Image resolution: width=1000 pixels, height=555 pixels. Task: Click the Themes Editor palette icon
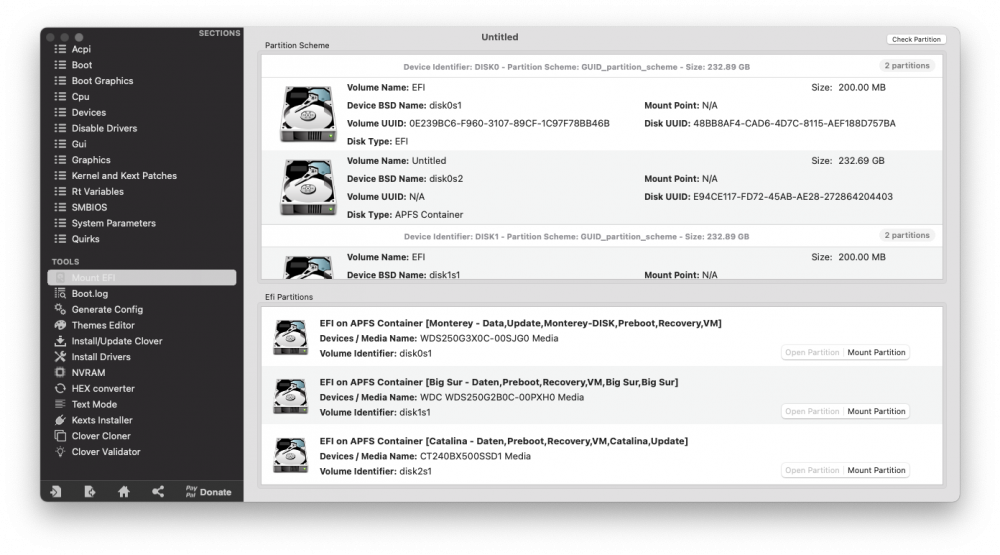coord(60,325)
